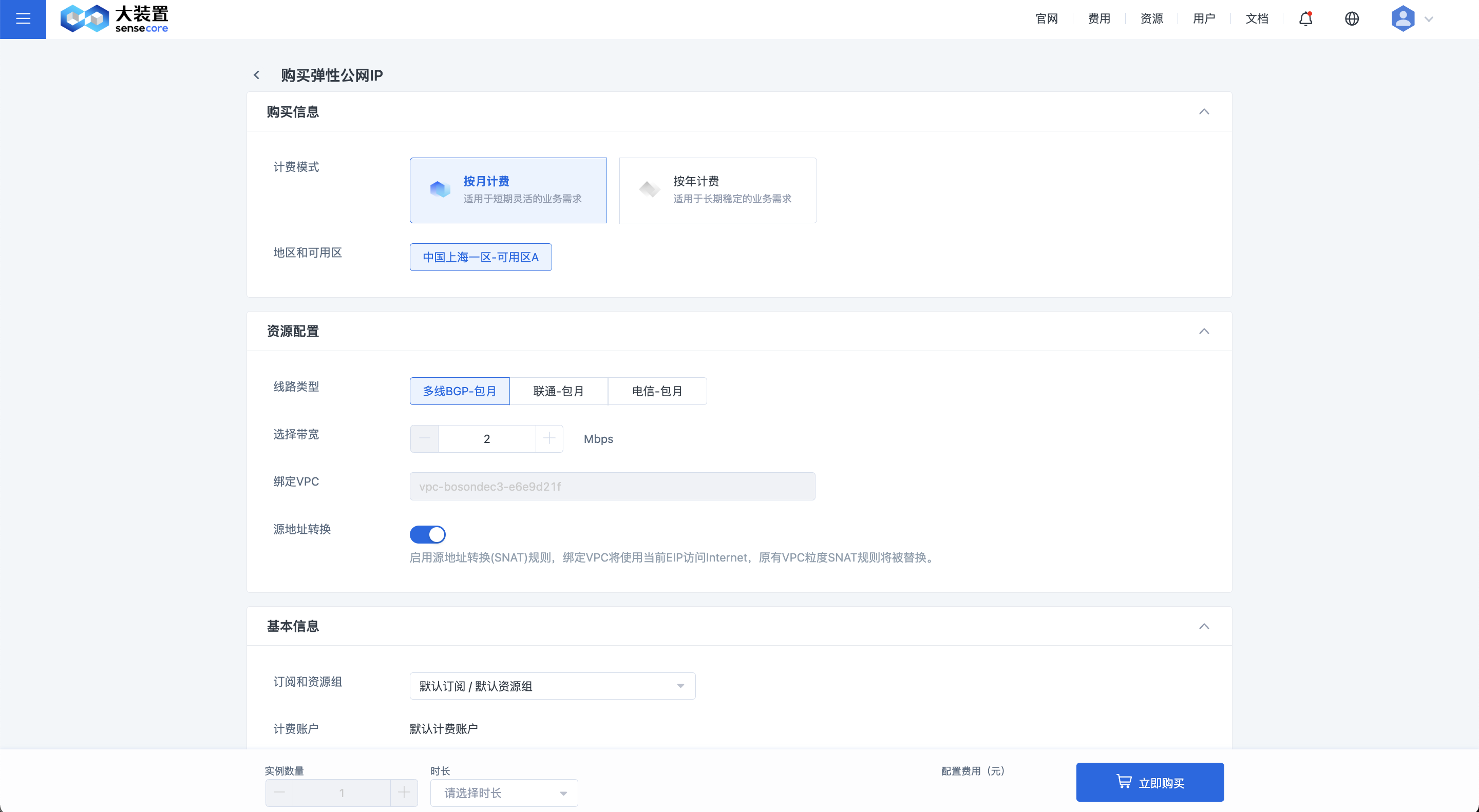Click the SenseCore logo
This screenshot has width=1479, height=812.
[114, 19]
